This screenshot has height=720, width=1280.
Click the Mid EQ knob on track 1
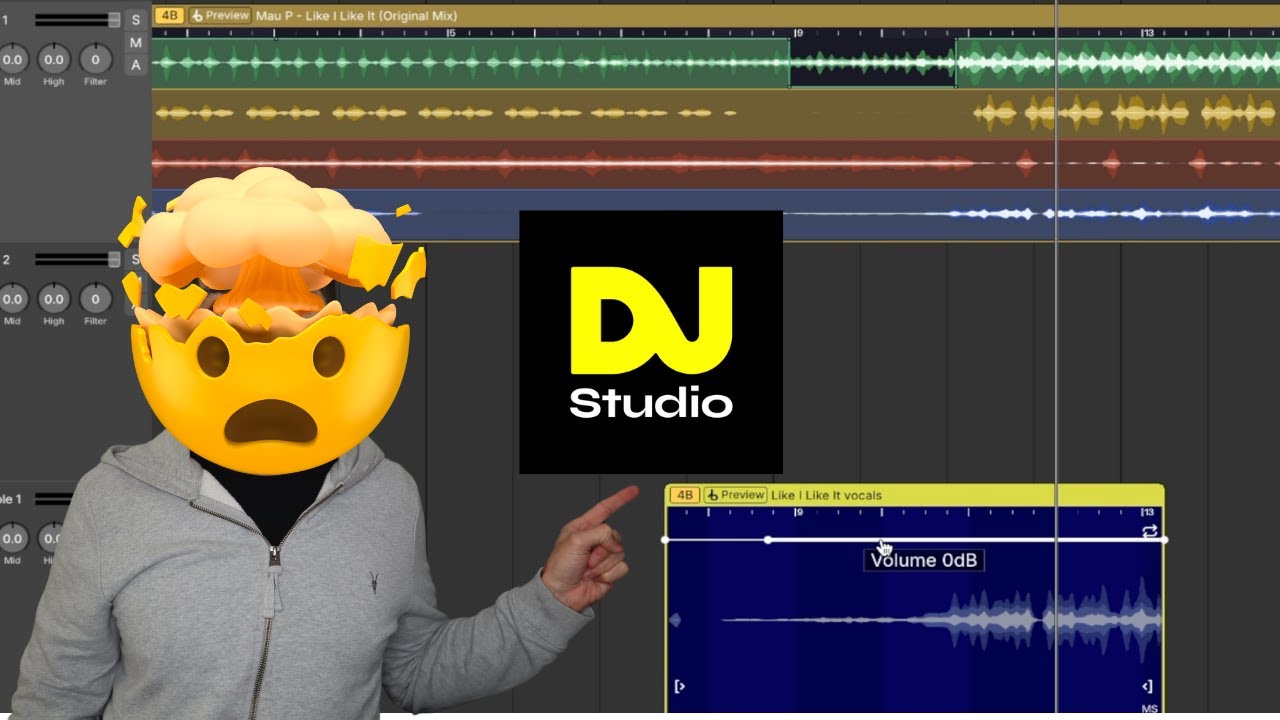pyautogui.click(x=12, y=59)
